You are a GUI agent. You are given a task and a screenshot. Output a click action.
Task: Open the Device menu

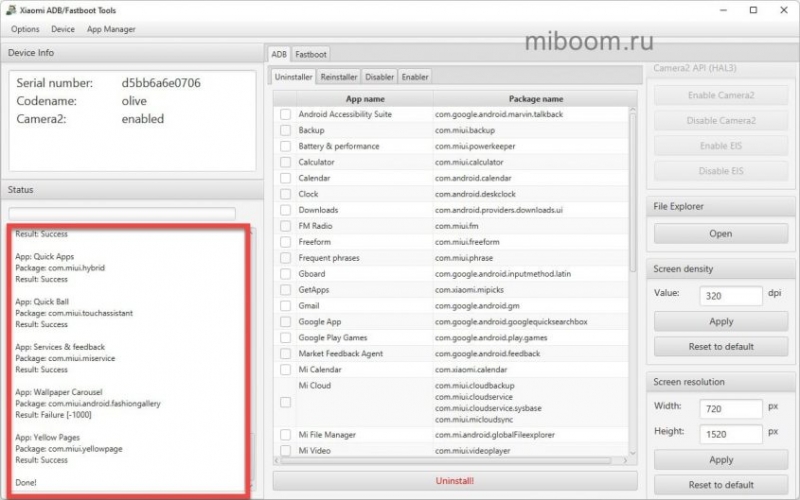coord(63,29)
